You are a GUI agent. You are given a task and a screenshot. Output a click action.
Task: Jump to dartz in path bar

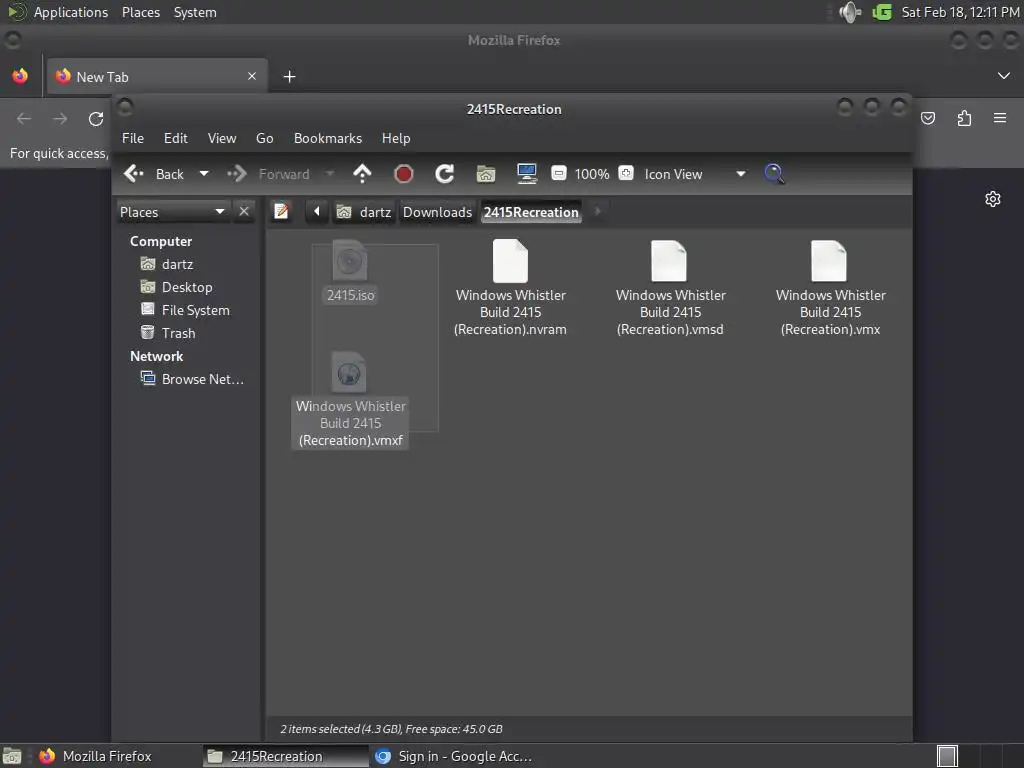364,212
